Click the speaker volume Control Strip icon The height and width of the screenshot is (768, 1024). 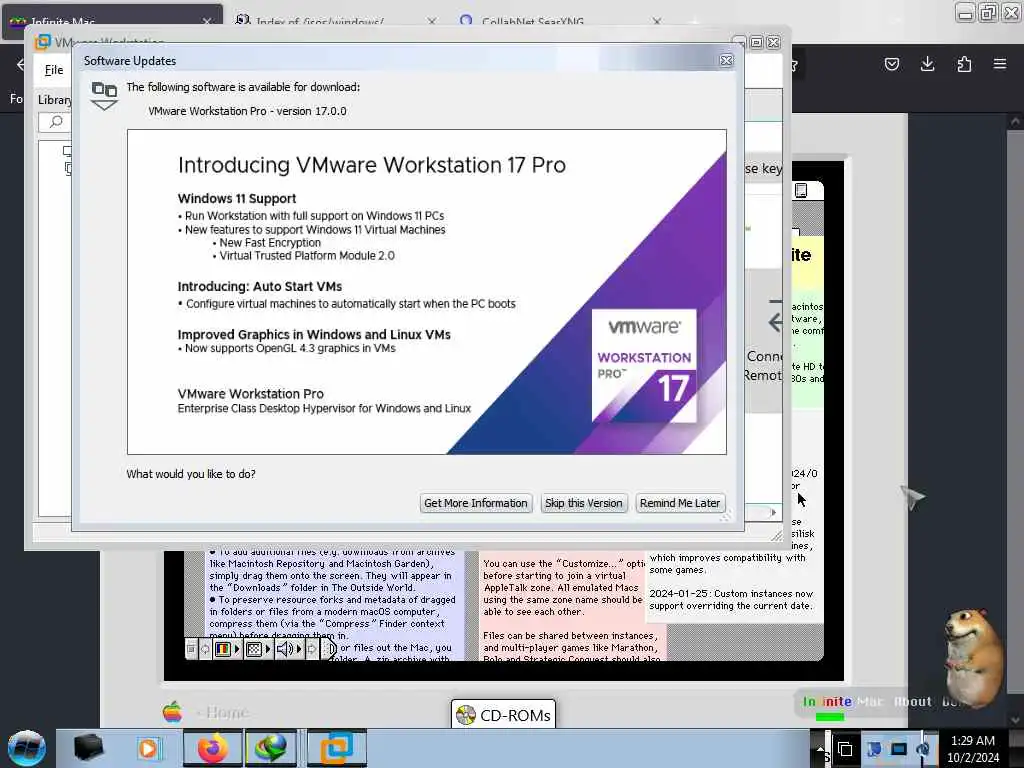click(x=285, y=649)
